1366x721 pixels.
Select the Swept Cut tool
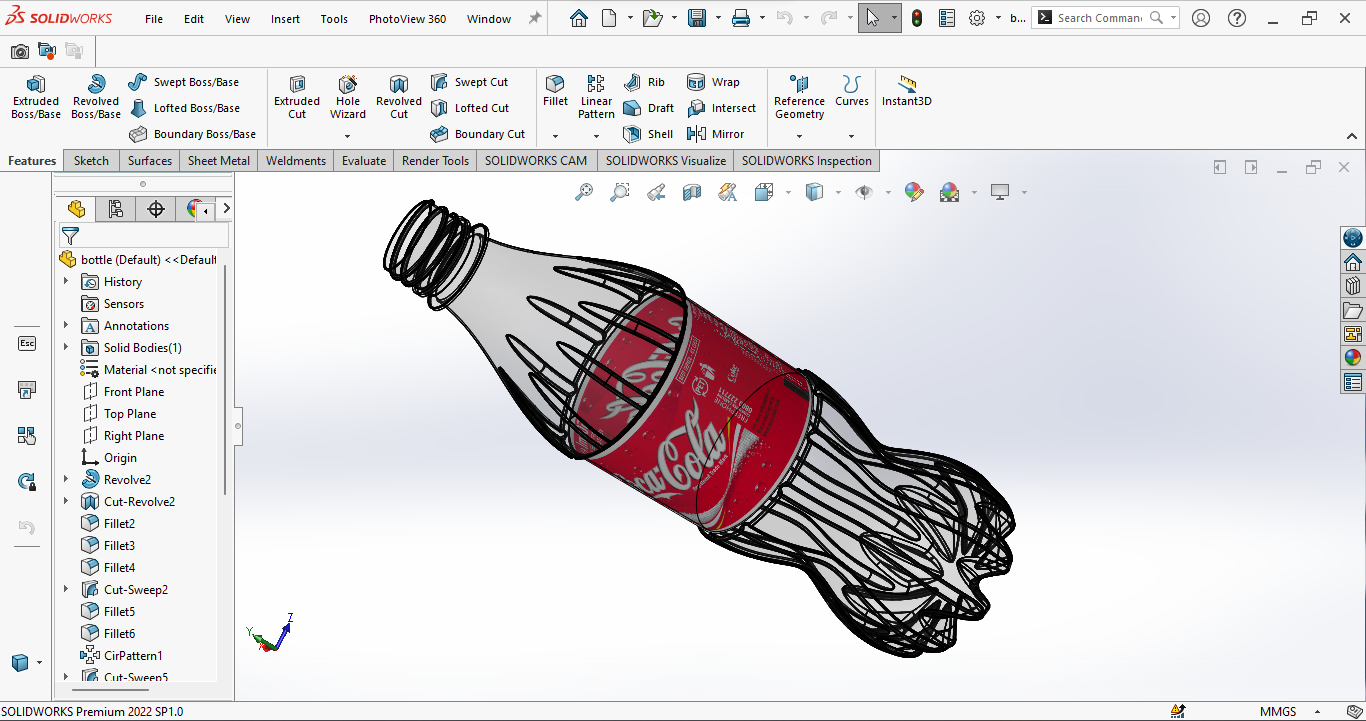[x=469, y=82]
